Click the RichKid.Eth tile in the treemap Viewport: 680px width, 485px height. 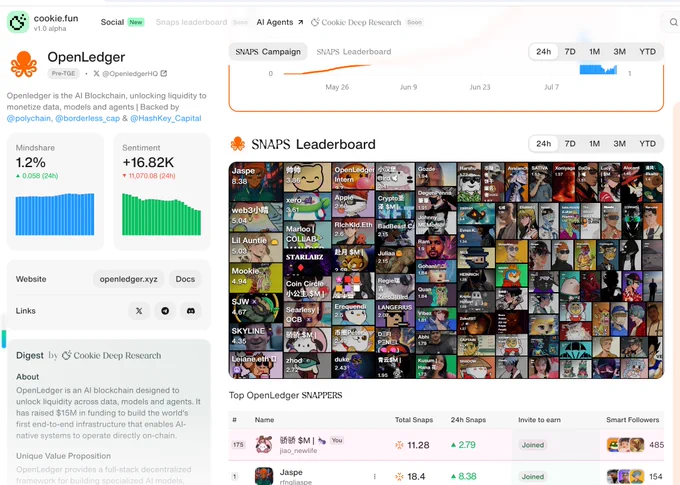(353, 232)
